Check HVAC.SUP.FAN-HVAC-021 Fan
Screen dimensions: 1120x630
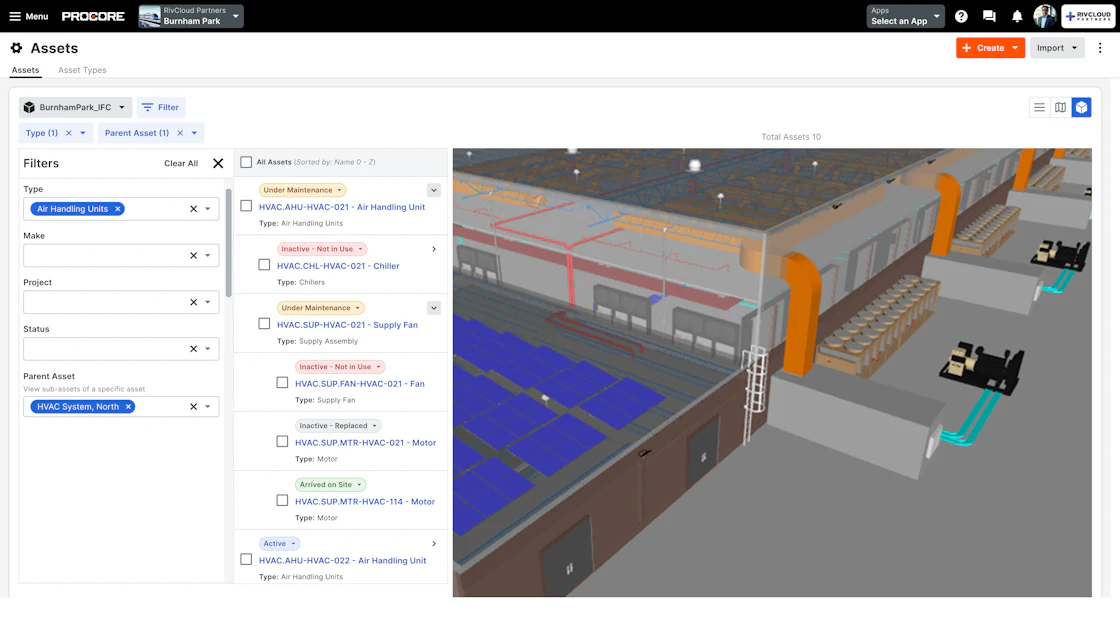[x=282, y=383]
